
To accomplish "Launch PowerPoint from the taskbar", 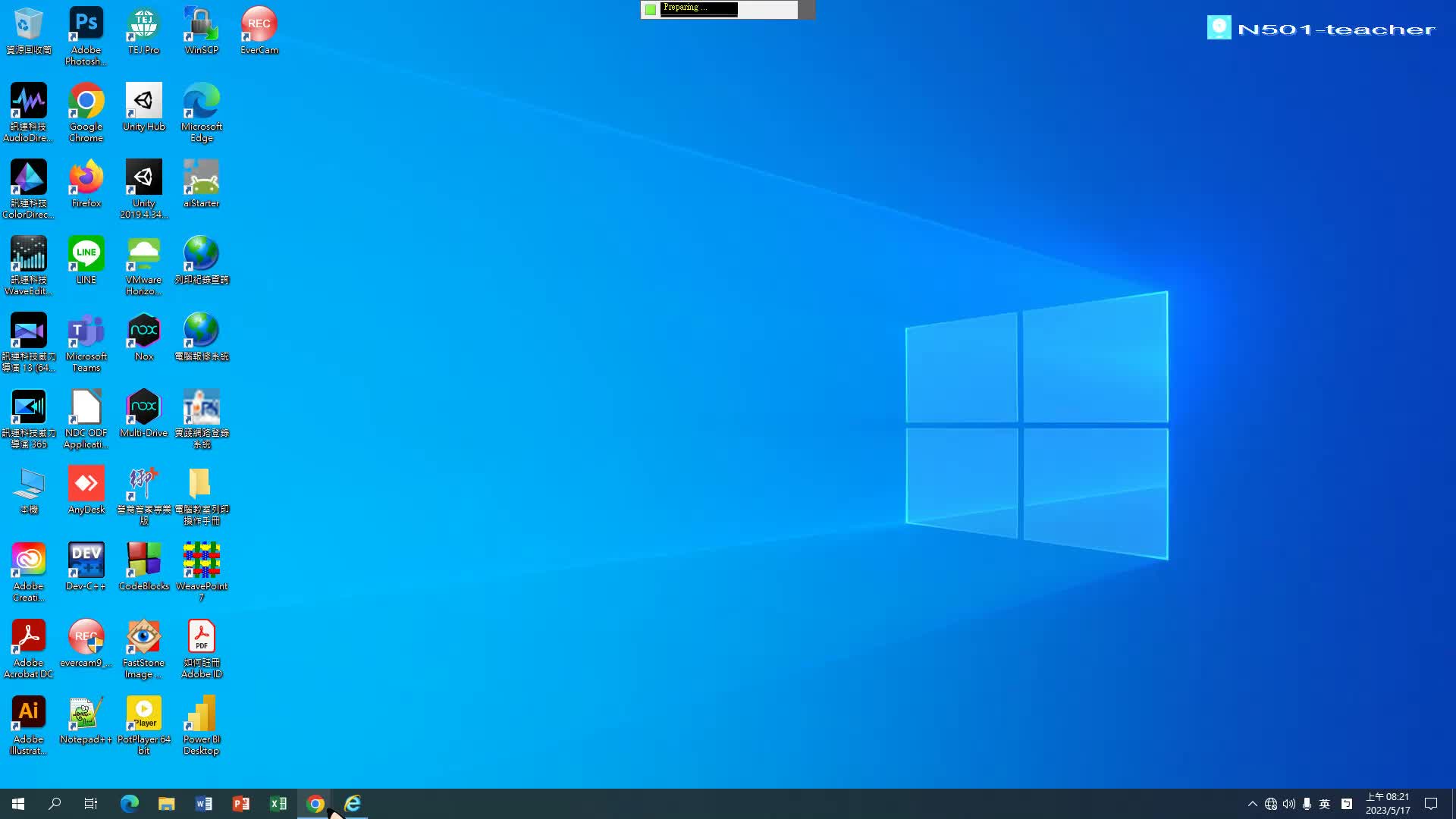I will (x=241, y=804).
